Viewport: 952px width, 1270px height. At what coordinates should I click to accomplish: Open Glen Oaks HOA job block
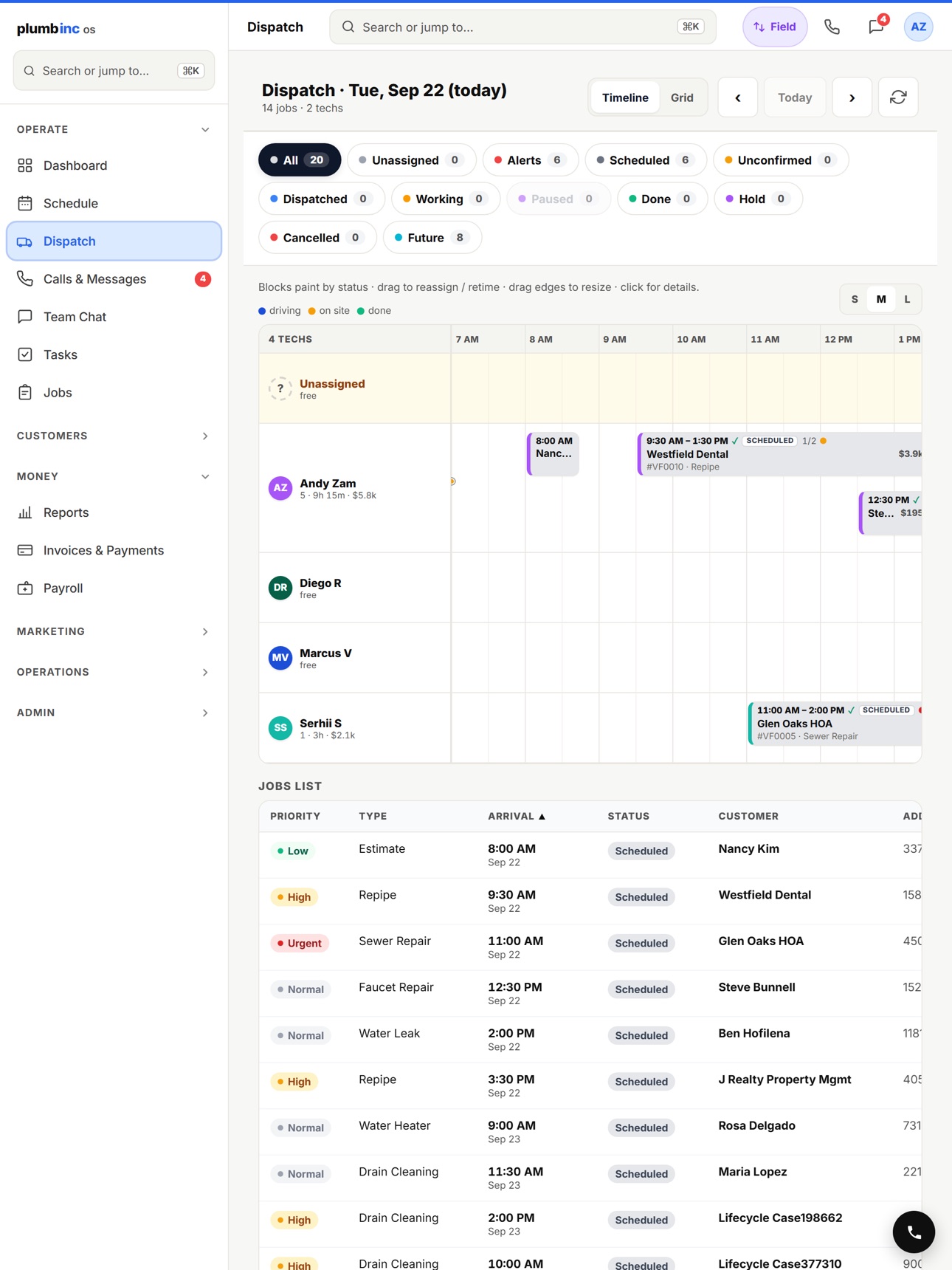(835, 723)
